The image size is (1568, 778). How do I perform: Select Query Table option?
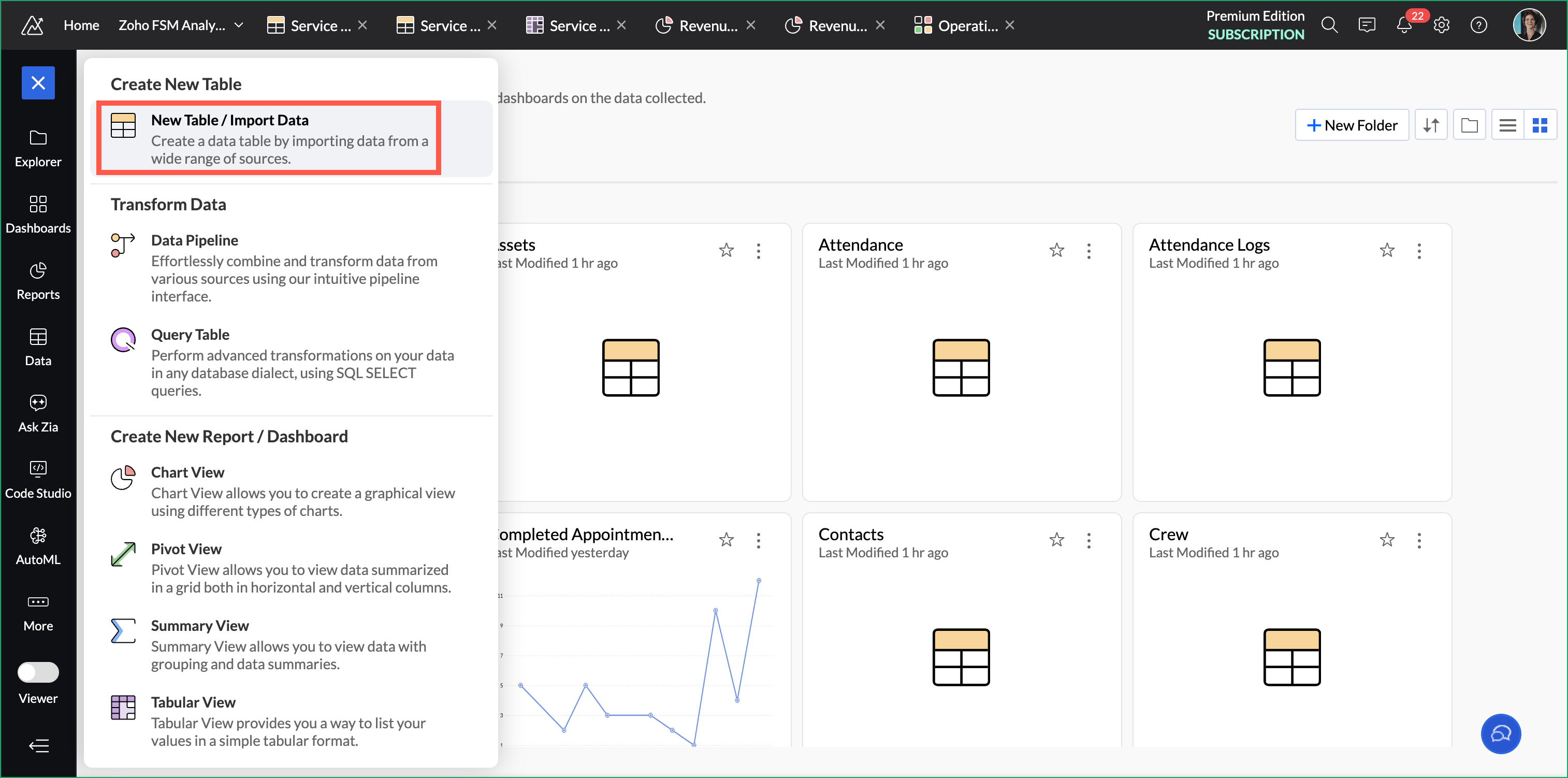tap(190, 335)
